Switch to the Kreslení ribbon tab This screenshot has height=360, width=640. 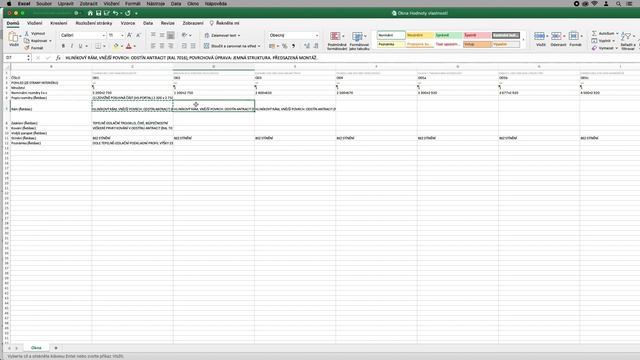58,23
